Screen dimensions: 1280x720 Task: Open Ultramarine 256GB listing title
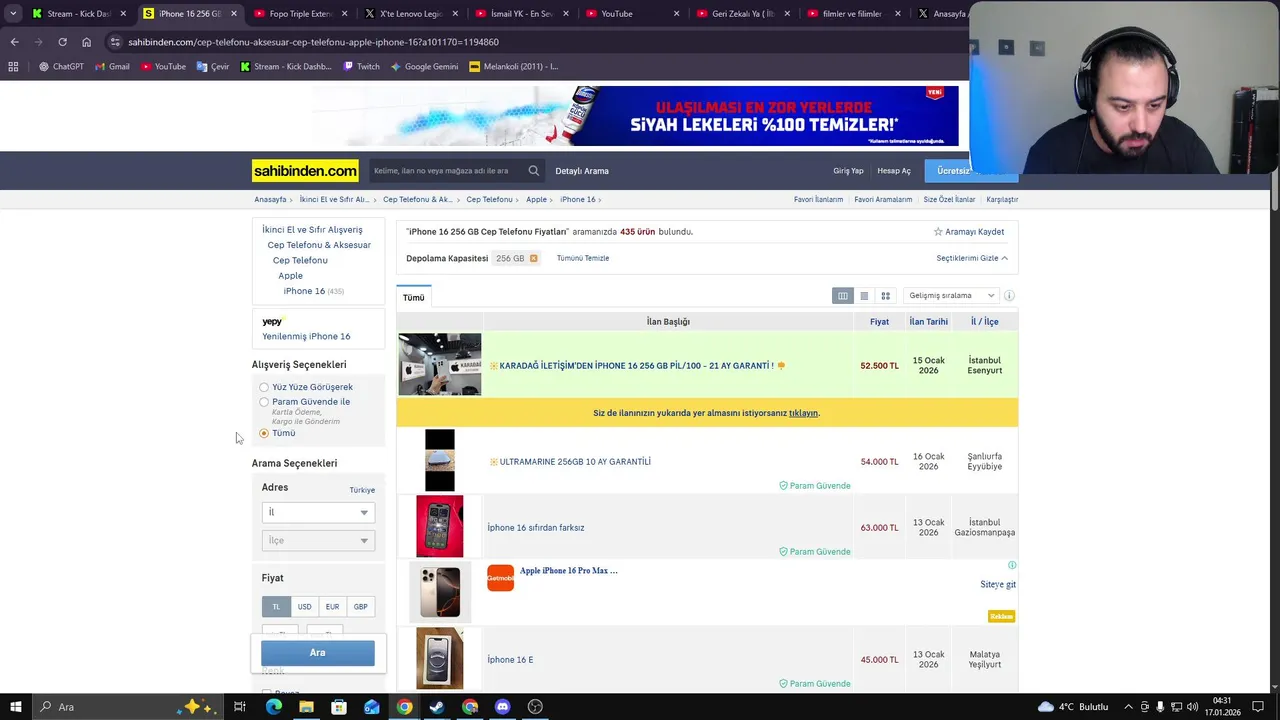pos(575,462)
